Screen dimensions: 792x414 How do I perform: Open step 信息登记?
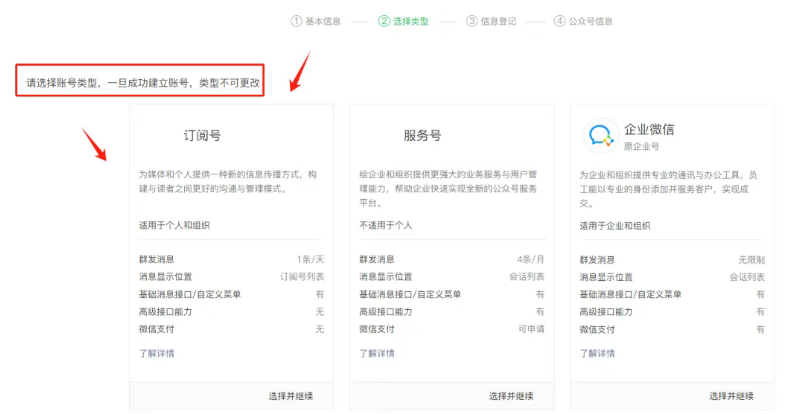pos(491,21)
